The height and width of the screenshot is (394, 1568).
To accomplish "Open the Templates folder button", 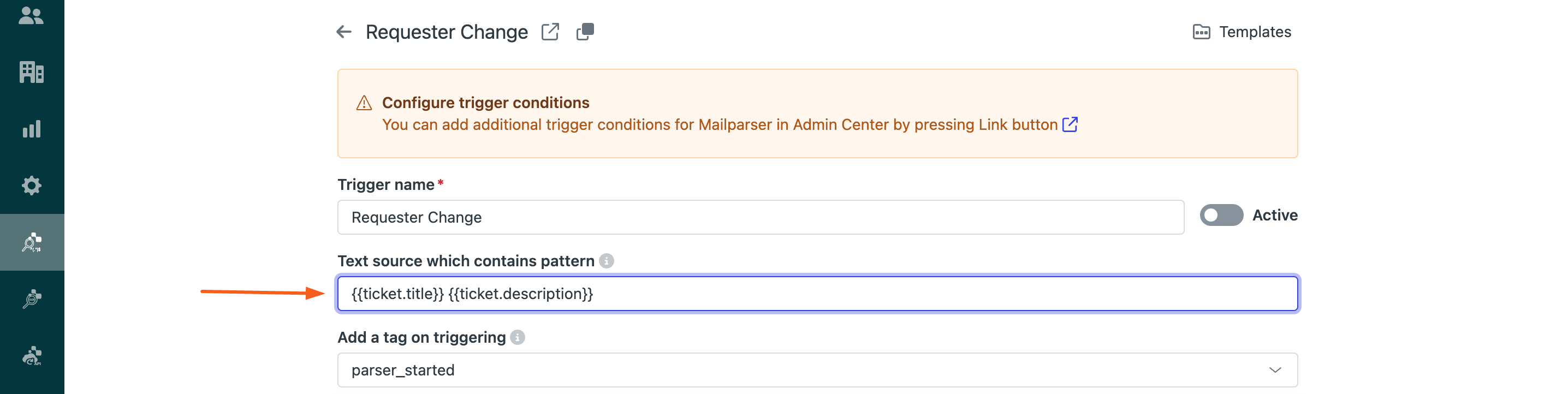I will coord(1242,32).
